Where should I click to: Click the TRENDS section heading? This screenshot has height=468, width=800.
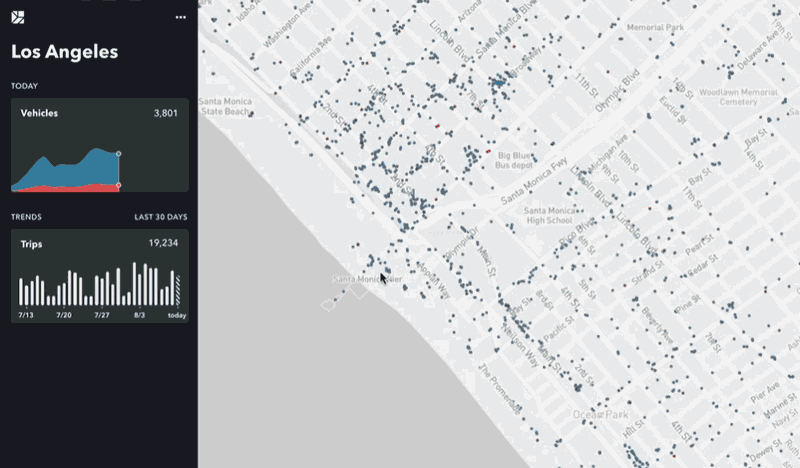[x=27, y=217]
